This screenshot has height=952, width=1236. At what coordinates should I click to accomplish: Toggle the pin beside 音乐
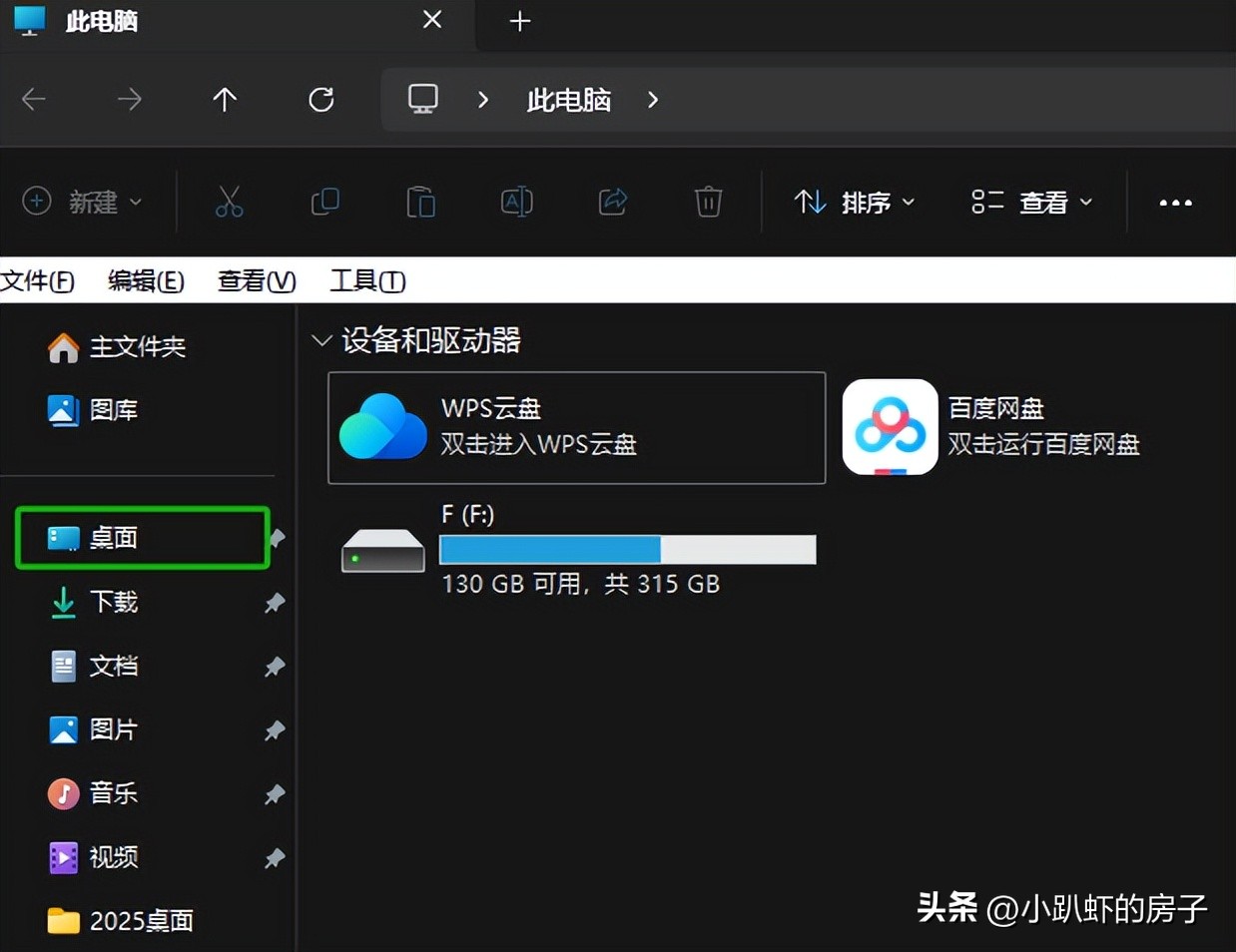click(x=275, y=794)
